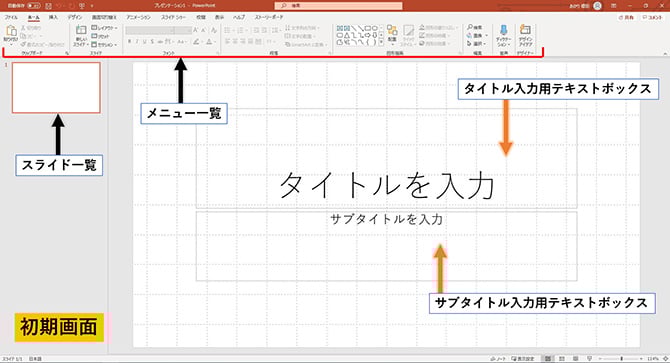Toggle Underline formatting

tap(144, 42)
